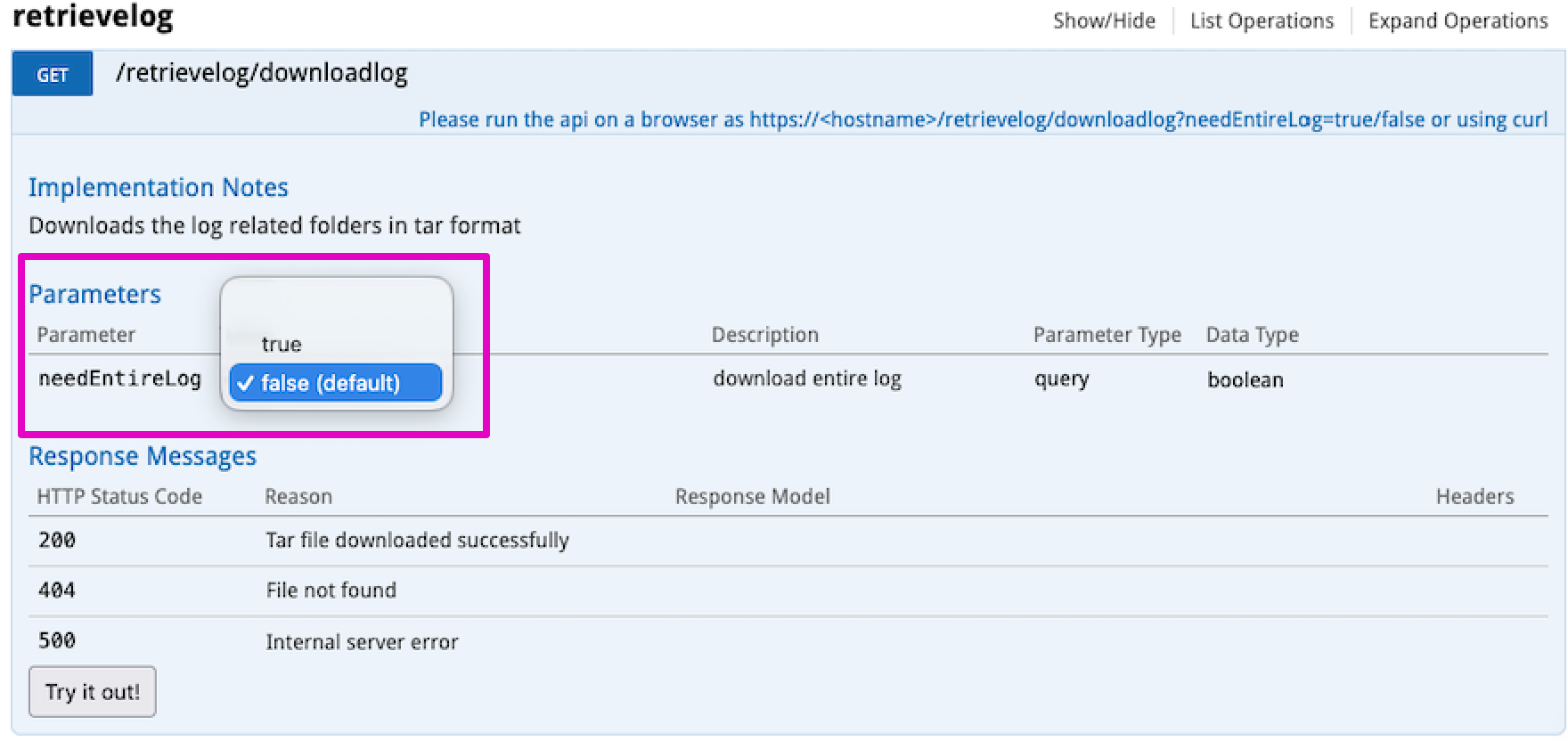Click the Headers column header
Viewport: 1568px width, 741px height.
click(x=1474, y=497)
